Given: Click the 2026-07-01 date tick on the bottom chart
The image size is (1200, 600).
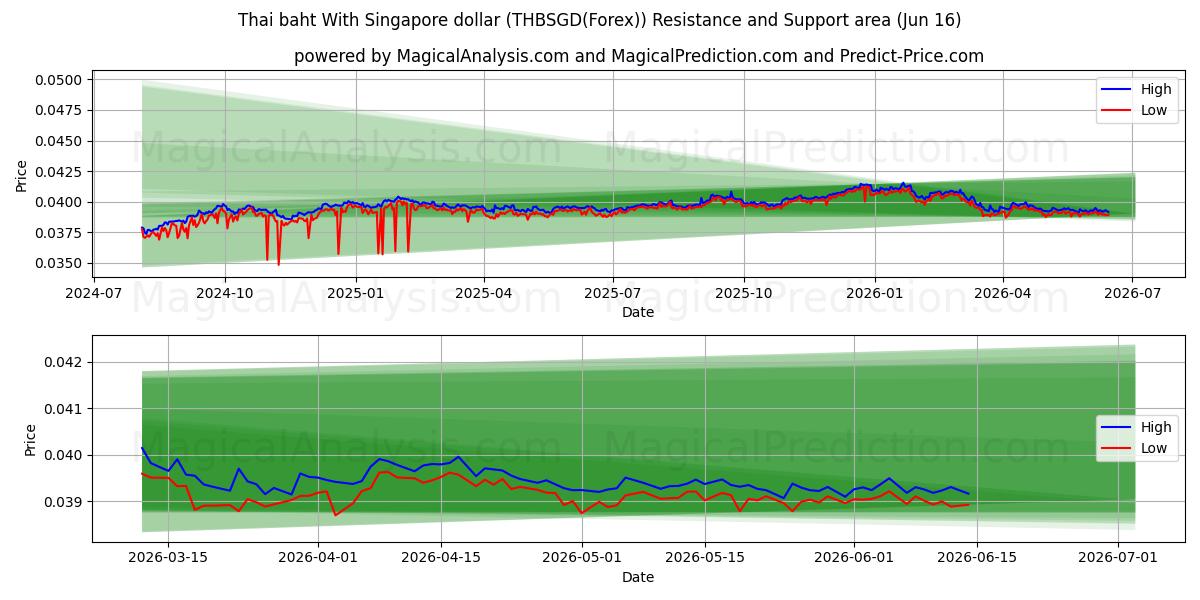Looking at the screenshot, I should [x=1120, y=558].
